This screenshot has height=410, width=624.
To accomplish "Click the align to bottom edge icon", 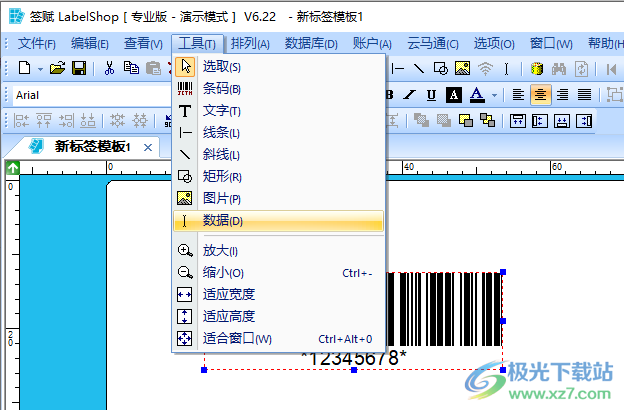I will [561, 121].
